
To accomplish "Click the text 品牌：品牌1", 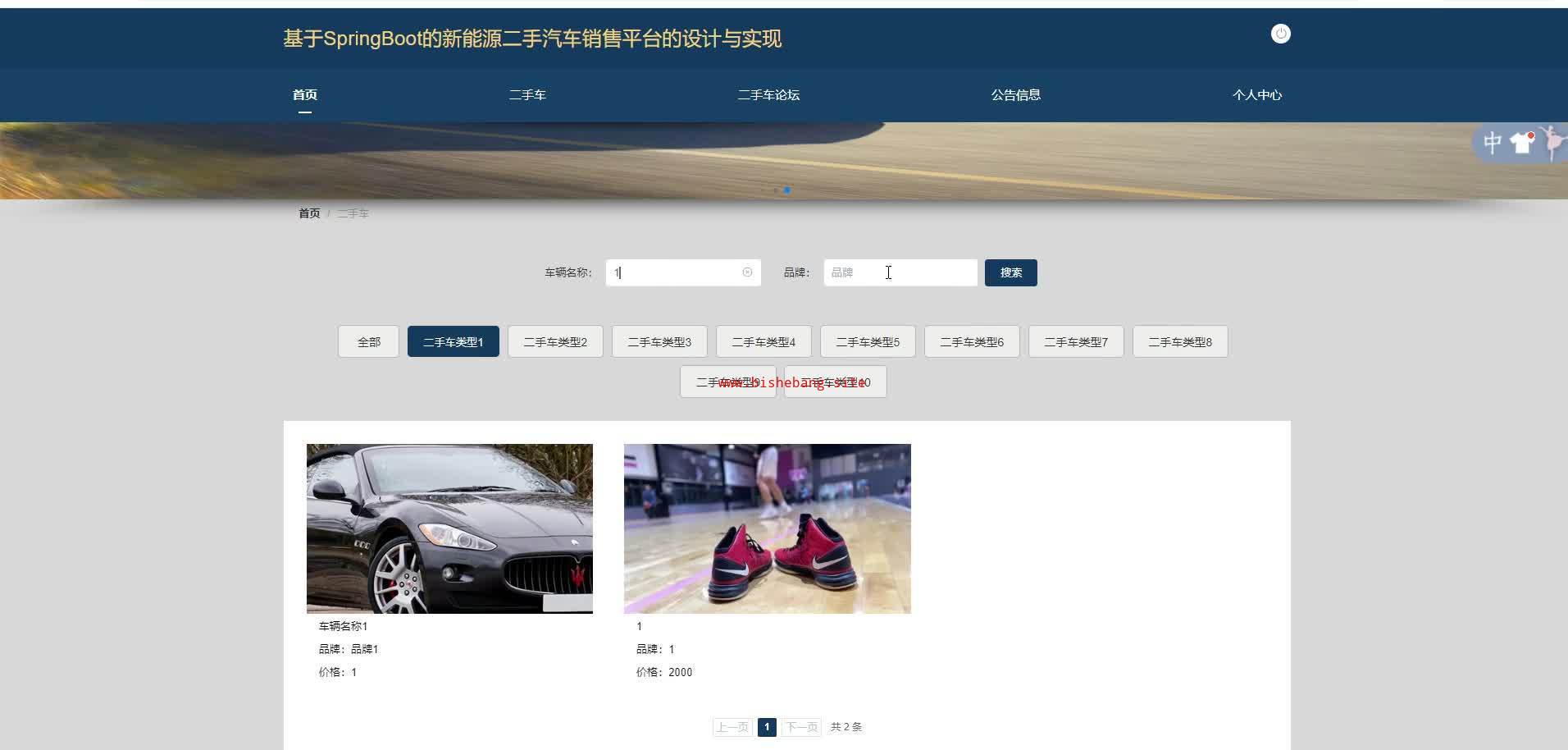I will pyautogui.click(x=349, y=649).
